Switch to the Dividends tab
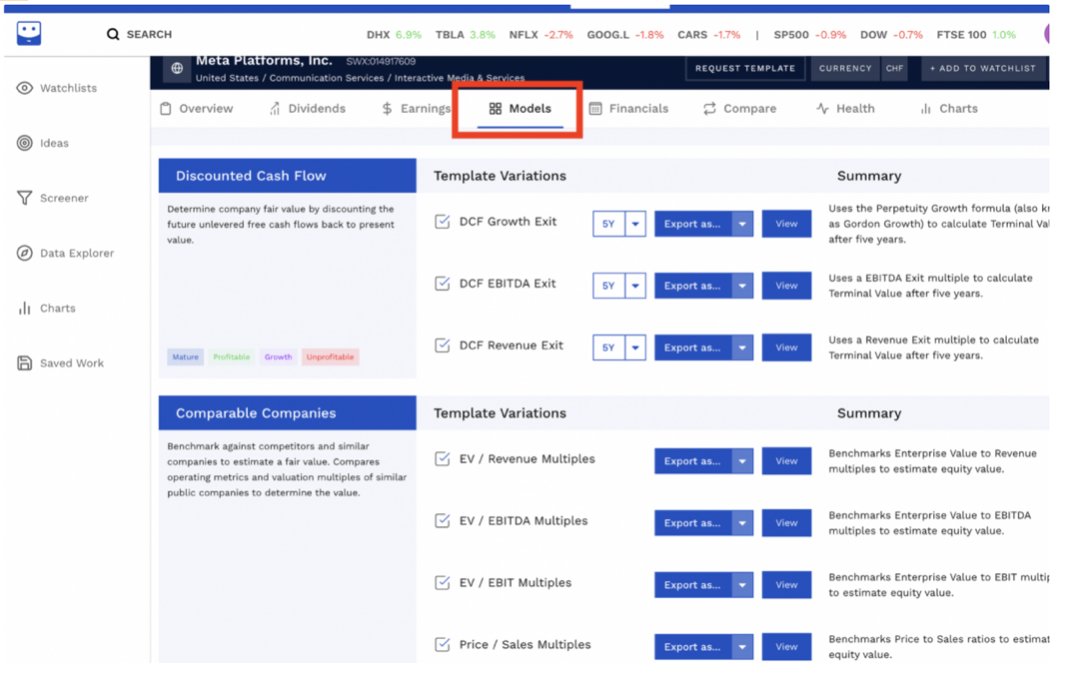Image resolution: width=1078 pixels, height=678 pixels. pyautogui.click(x=307, y=109)
